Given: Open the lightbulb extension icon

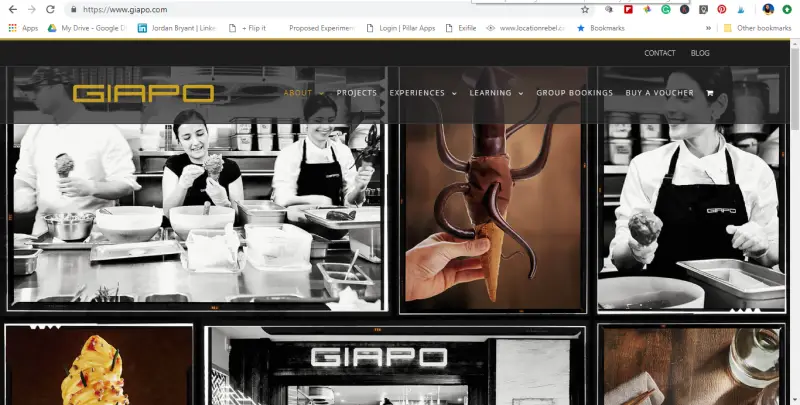Looking at the screenshot, I should coord(703,9).
